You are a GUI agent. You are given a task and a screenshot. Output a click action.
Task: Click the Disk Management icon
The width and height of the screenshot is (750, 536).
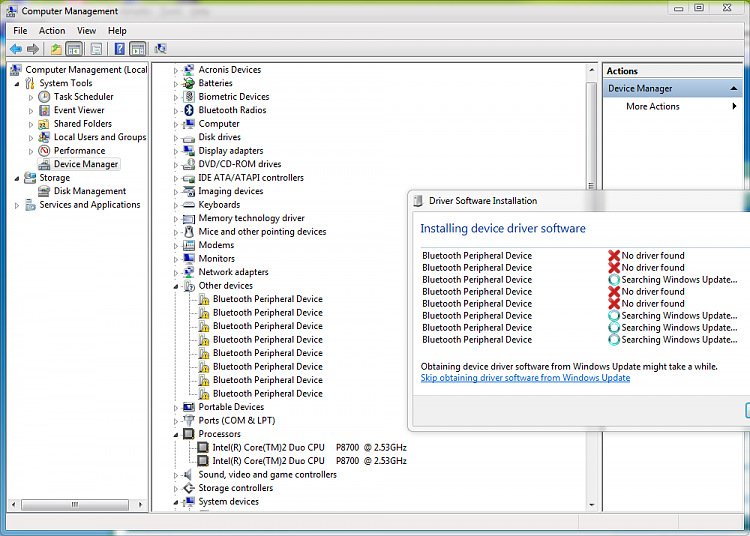pos(44,191)
